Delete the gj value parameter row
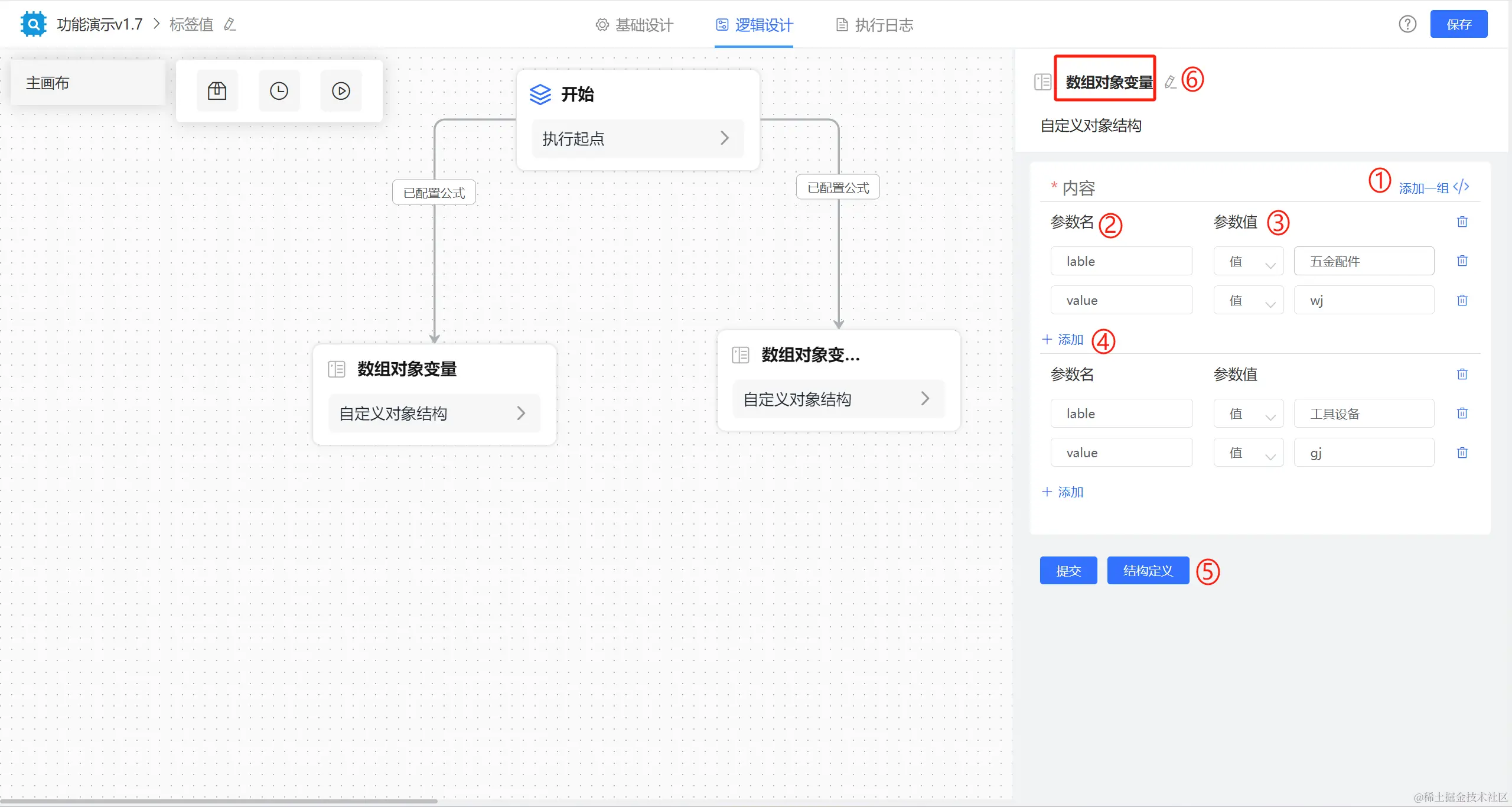Viewport: 1512px width, 807px height. point(1462,453)
